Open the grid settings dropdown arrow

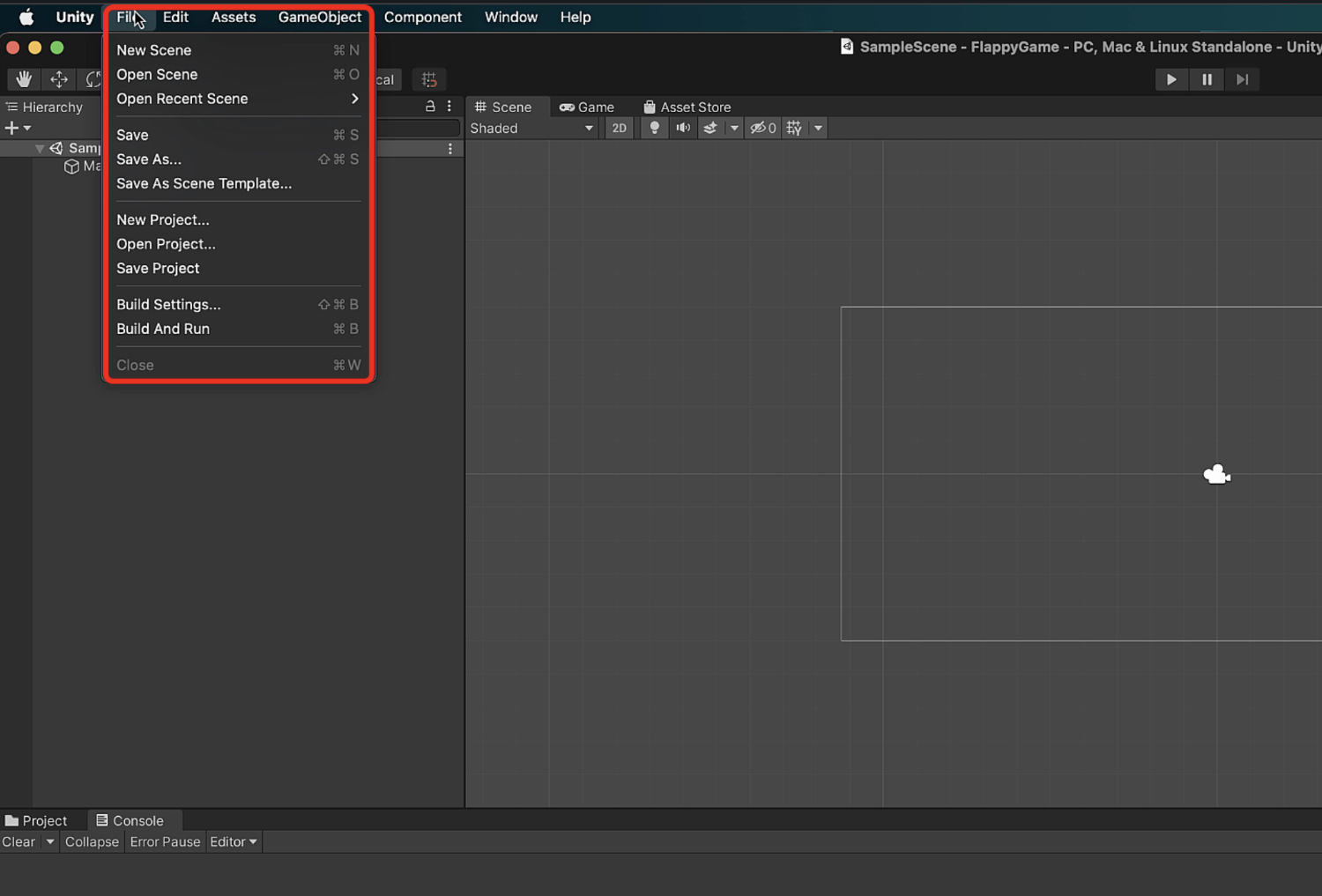pyautogui.click(x=818, y=128)
